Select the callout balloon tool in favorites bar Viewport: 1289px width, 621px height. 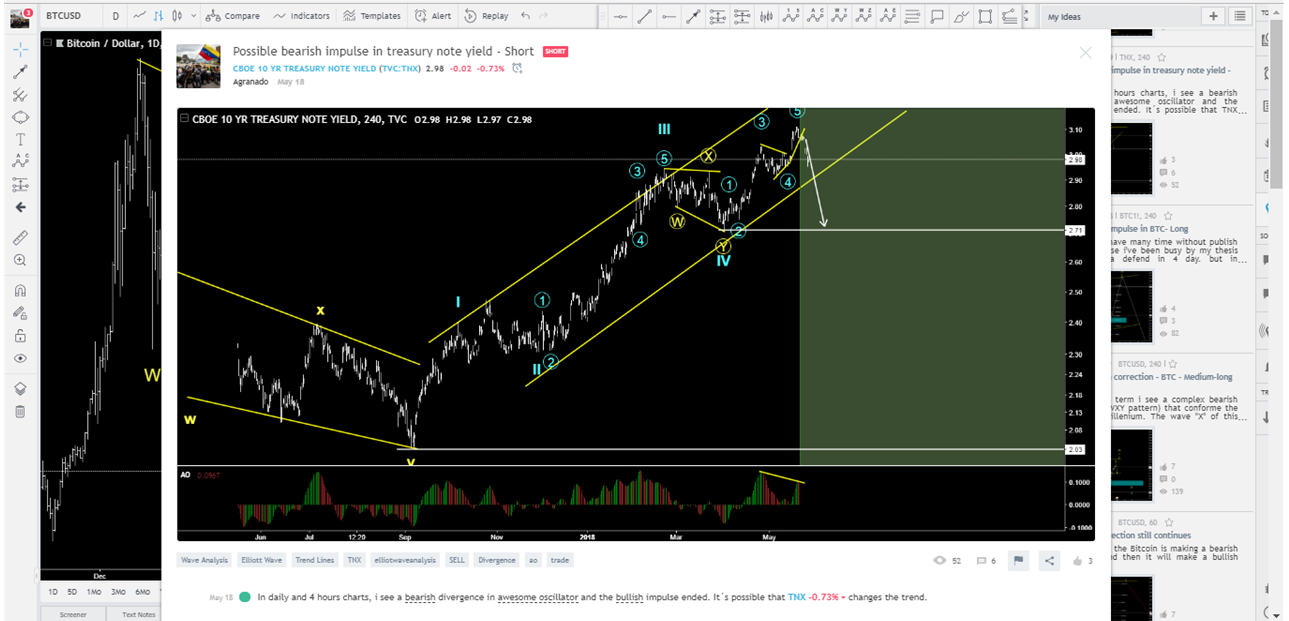point(937,16)
